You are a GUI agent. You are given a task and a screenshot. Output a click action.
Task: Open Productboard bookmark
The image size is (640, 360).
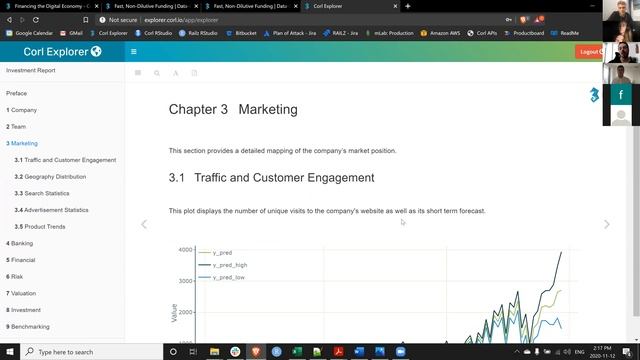pyautogui.click(x=524, y=33)
